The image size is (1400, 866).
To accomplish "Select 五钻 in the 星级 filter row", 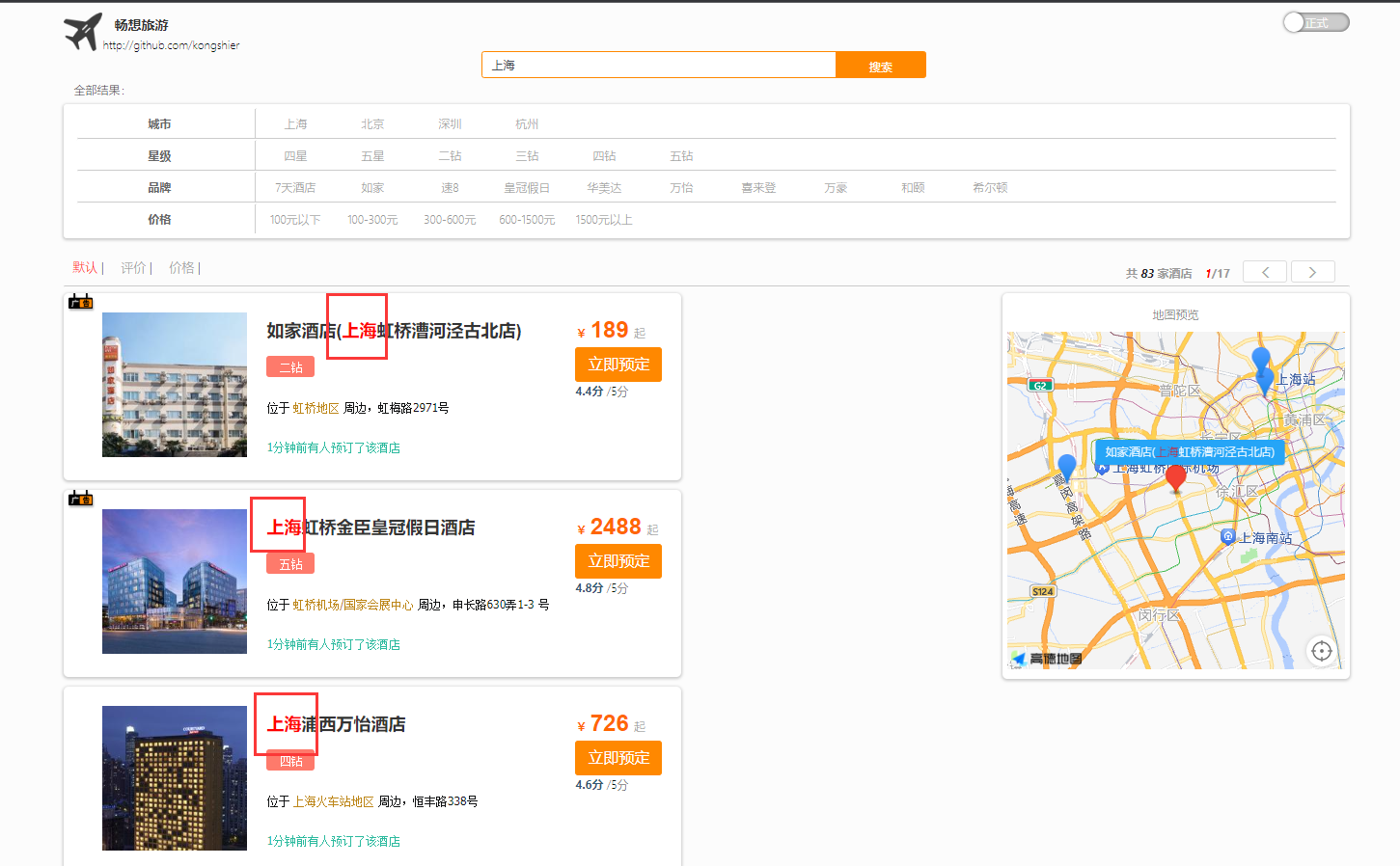I will pyautogui.click(x=681, y=155).
